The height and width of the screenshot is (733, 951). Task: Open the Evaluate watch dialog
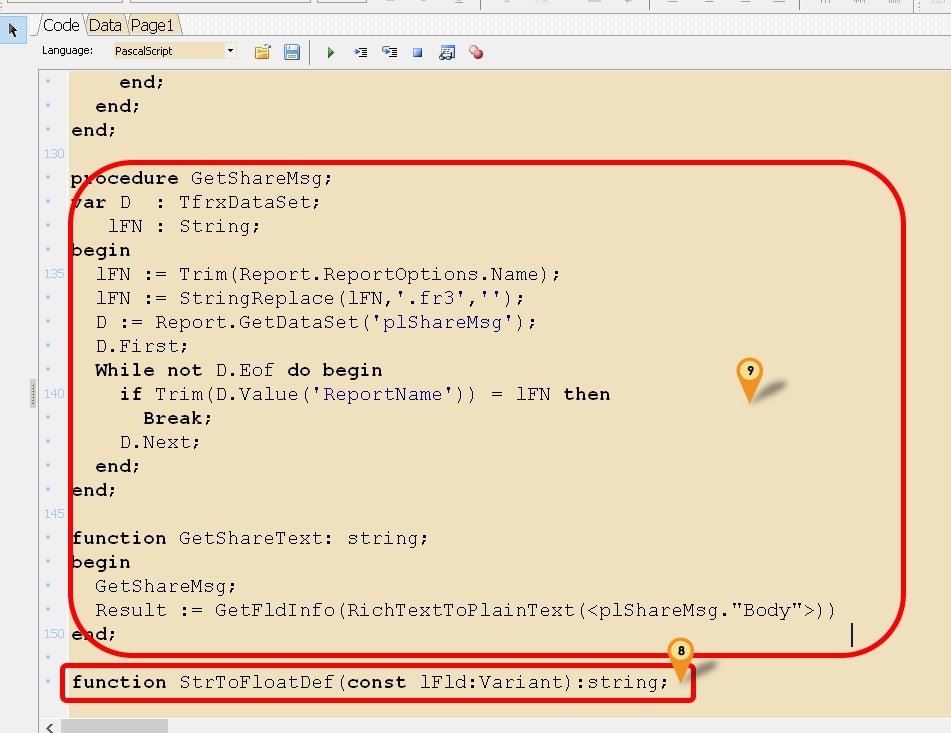pos(447,52)
